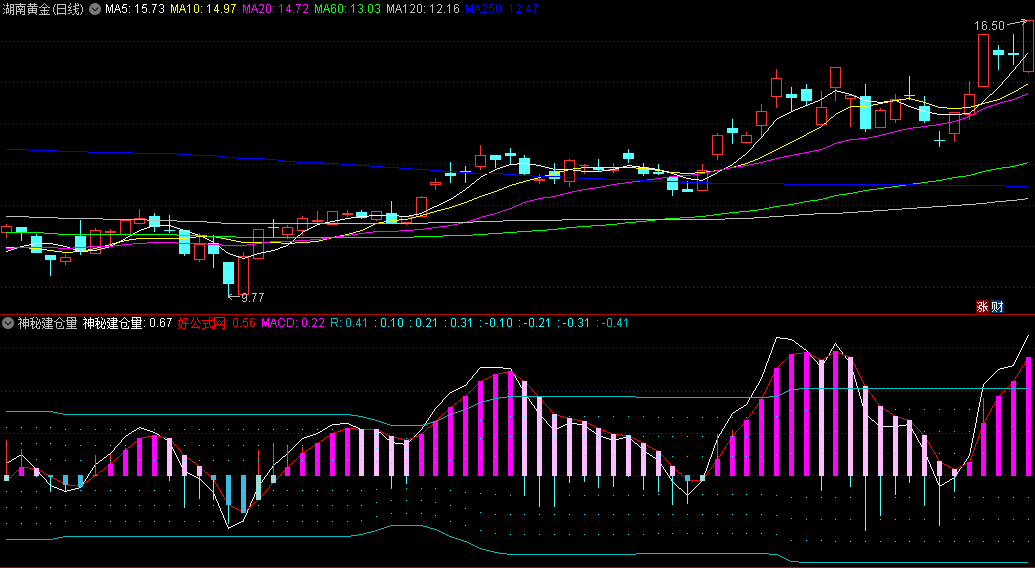
Task: Select the MA250: 12.47 label
Action: click(x=501, y=9)
